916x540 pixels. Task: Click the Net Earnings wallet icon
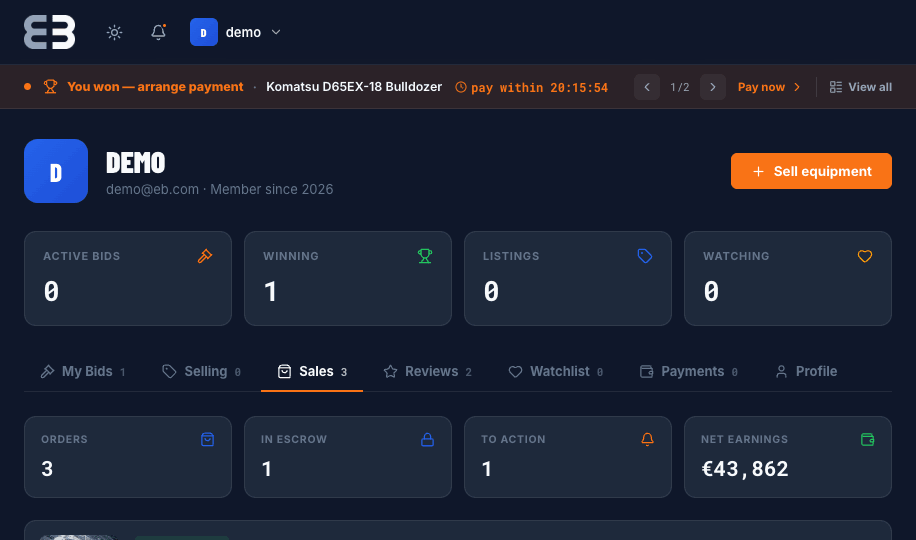pyautogui.click(x=868, y=439)
